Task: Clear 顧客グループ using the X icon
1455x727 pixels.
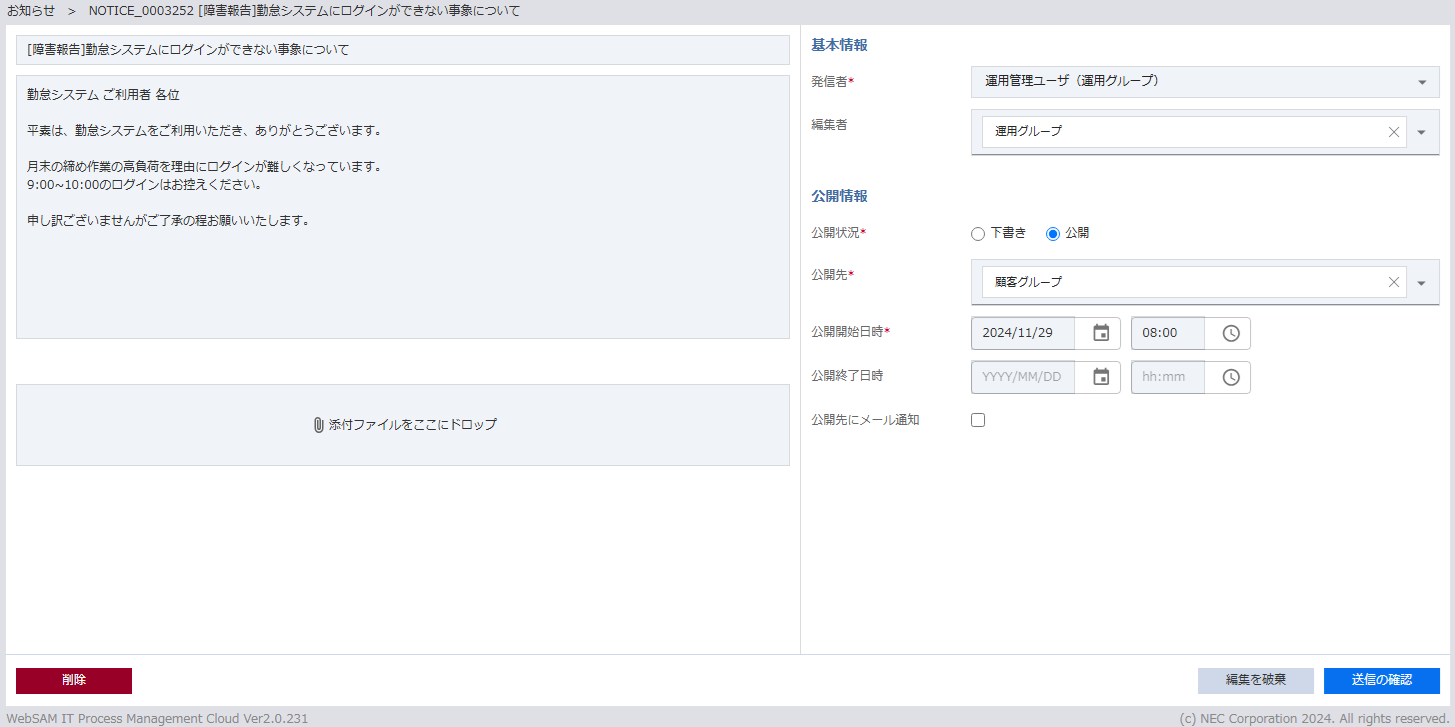Action: 1393,282
